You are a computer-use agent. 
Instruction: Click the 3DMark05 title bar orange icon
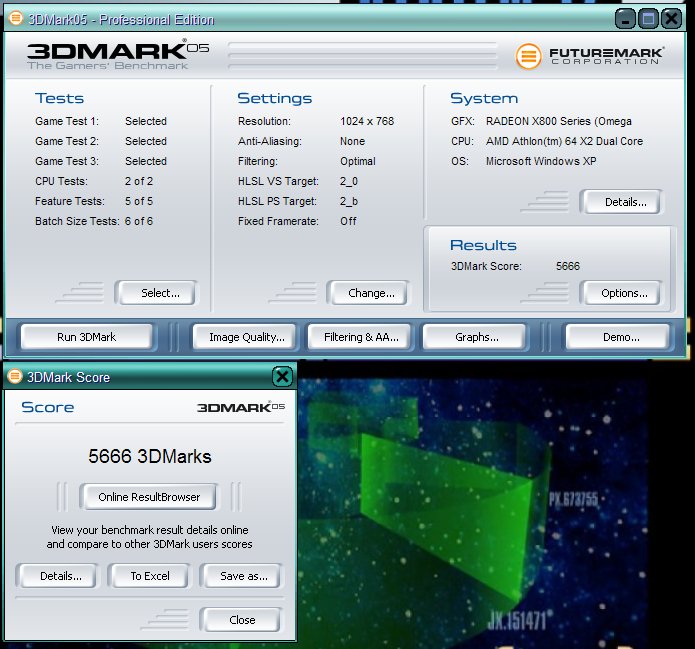pos(16,19)
